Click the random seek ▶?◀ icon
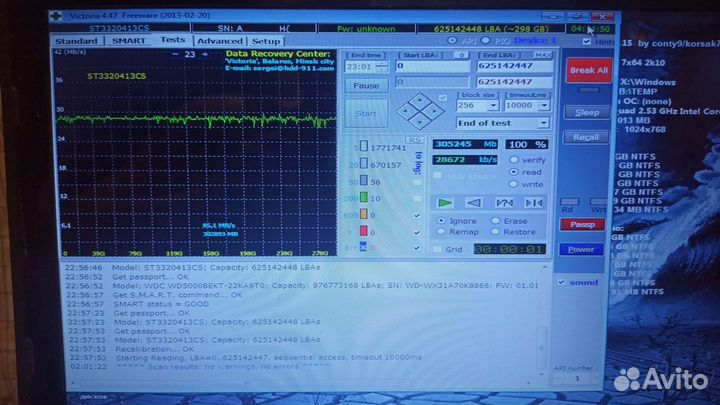This screenshot has height=405, width=720. 504,202
